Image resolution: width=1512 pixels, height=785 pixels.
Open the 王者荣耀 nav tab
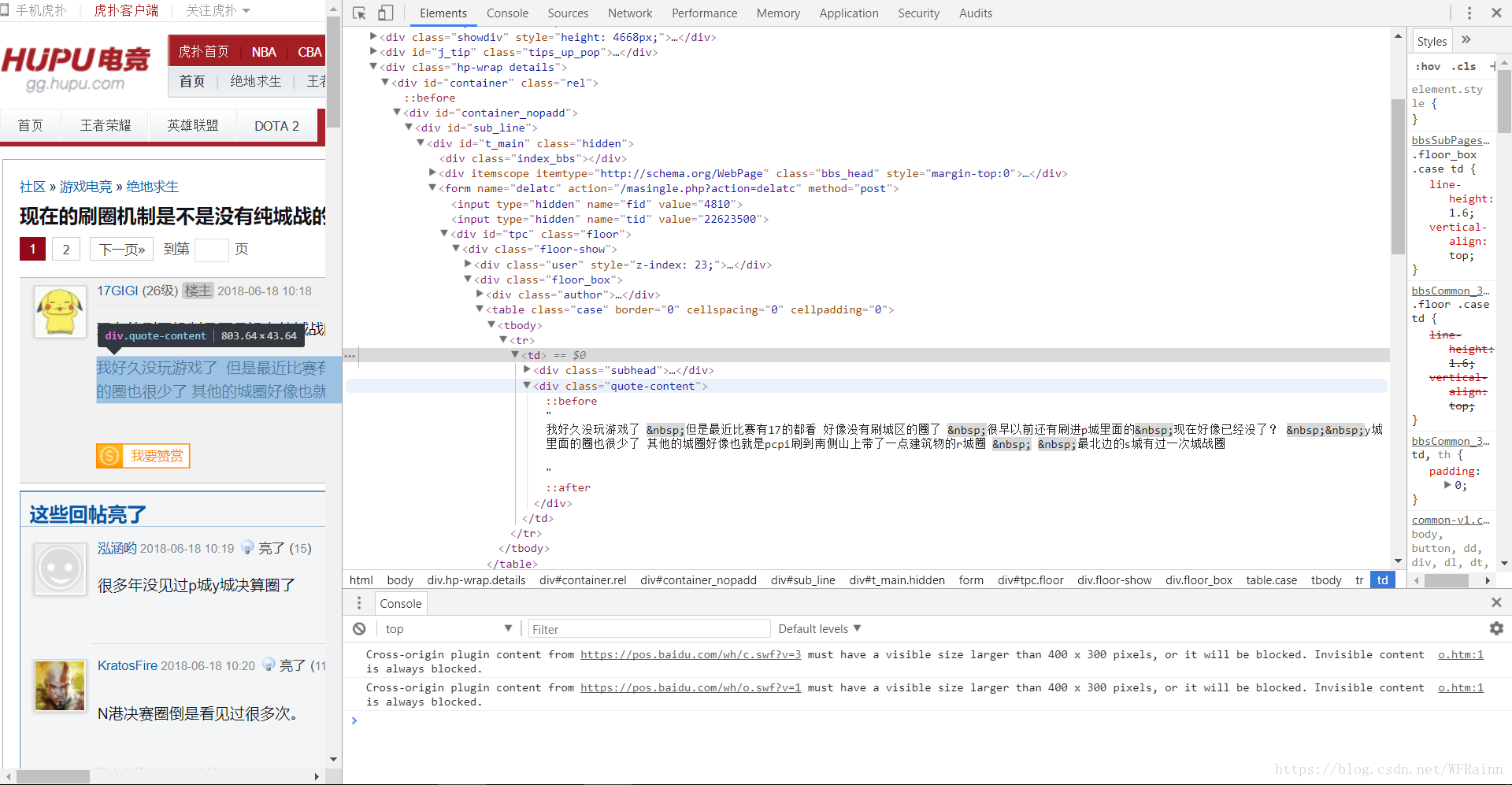point(106,125)
